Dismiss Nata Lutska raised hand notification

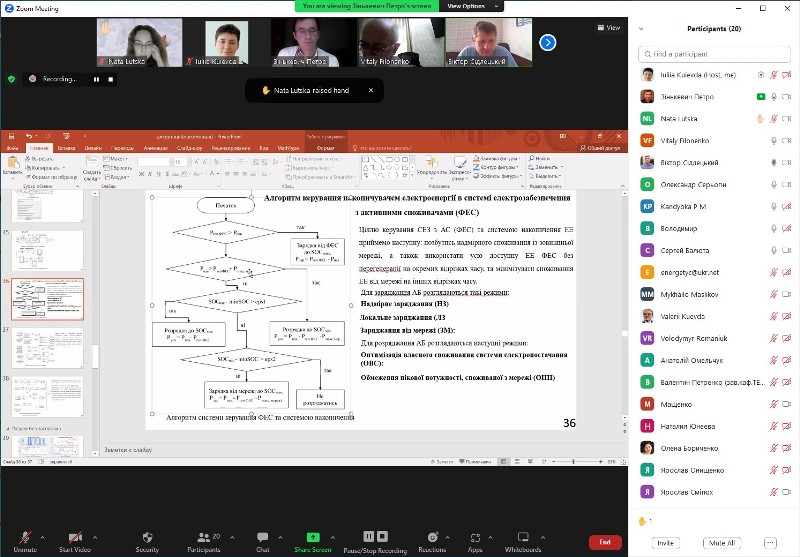pyautogui.click(x=371, y=90)
